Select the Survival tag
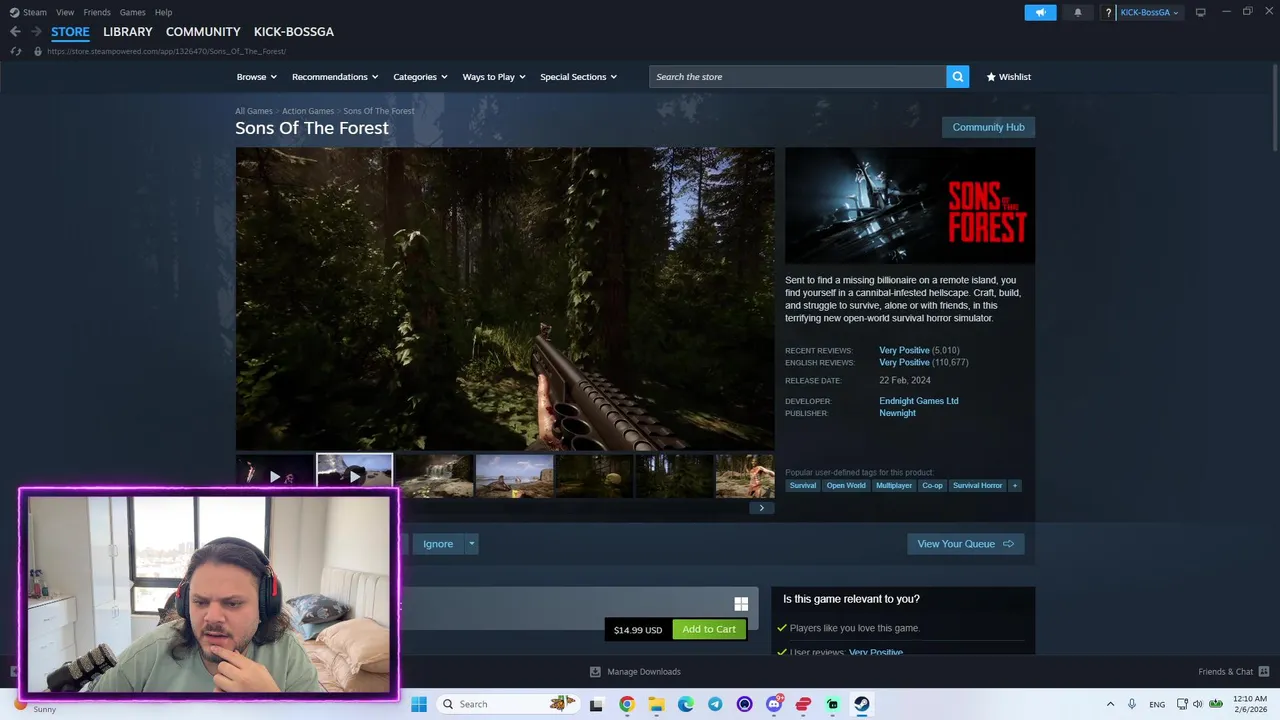Screen dimensions: 1280x720 point(802,486)
